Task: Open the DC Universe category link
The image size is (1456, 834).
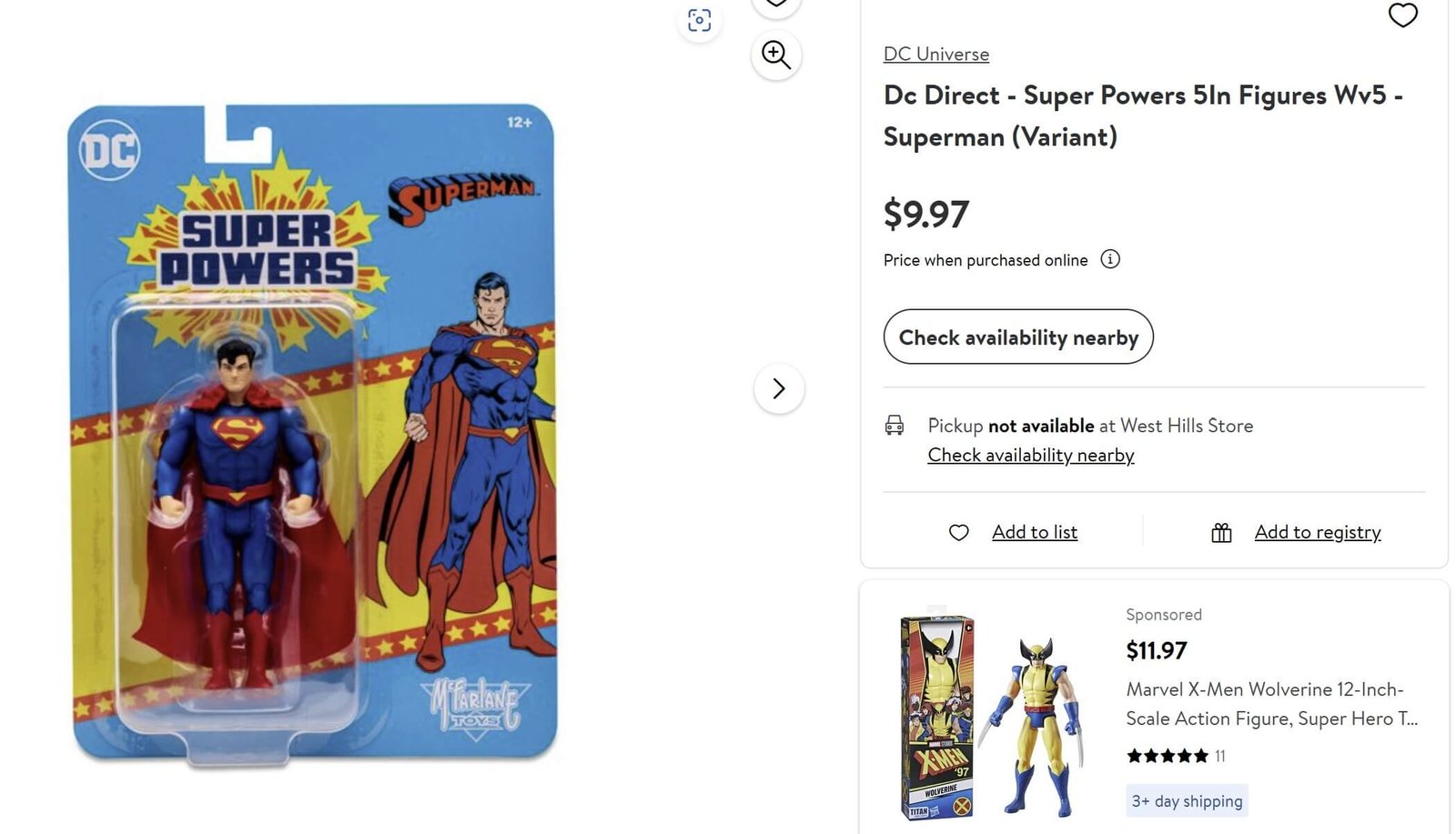Action: coord(935,55)
